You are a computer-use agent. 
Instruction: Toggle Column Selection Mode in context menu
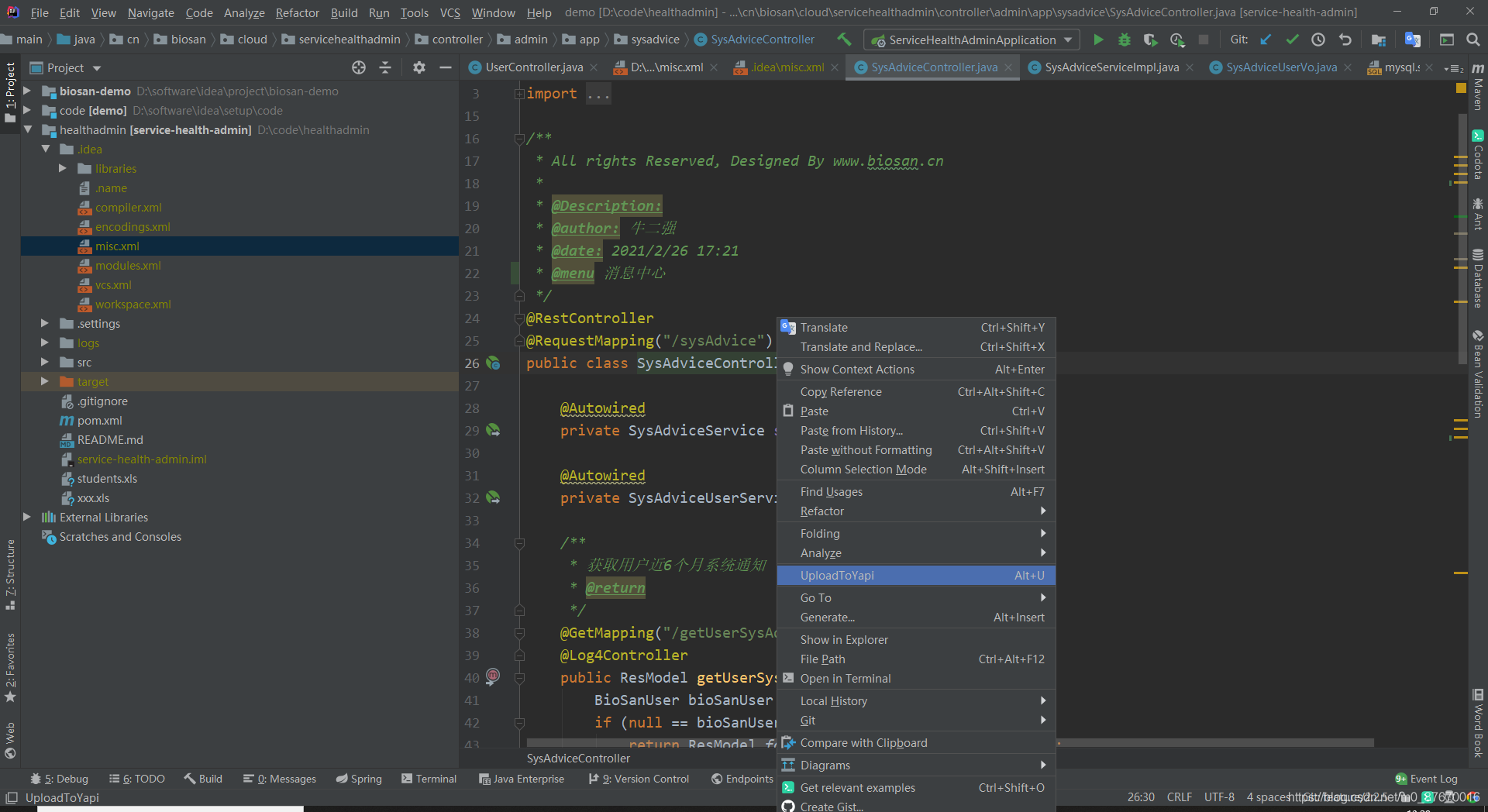[x=863, y=470]
